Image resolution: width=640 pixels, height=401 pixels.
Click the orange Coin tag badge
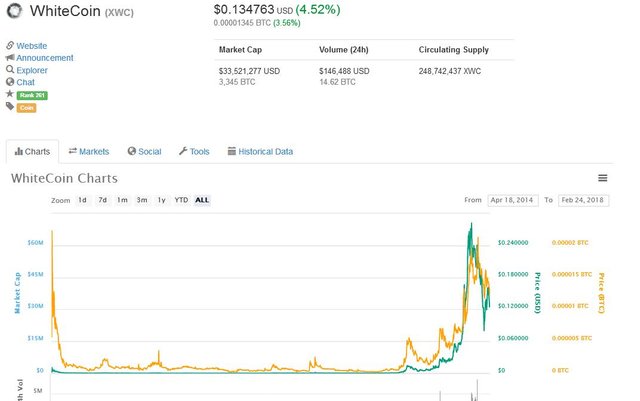click(x=27, y=108)
